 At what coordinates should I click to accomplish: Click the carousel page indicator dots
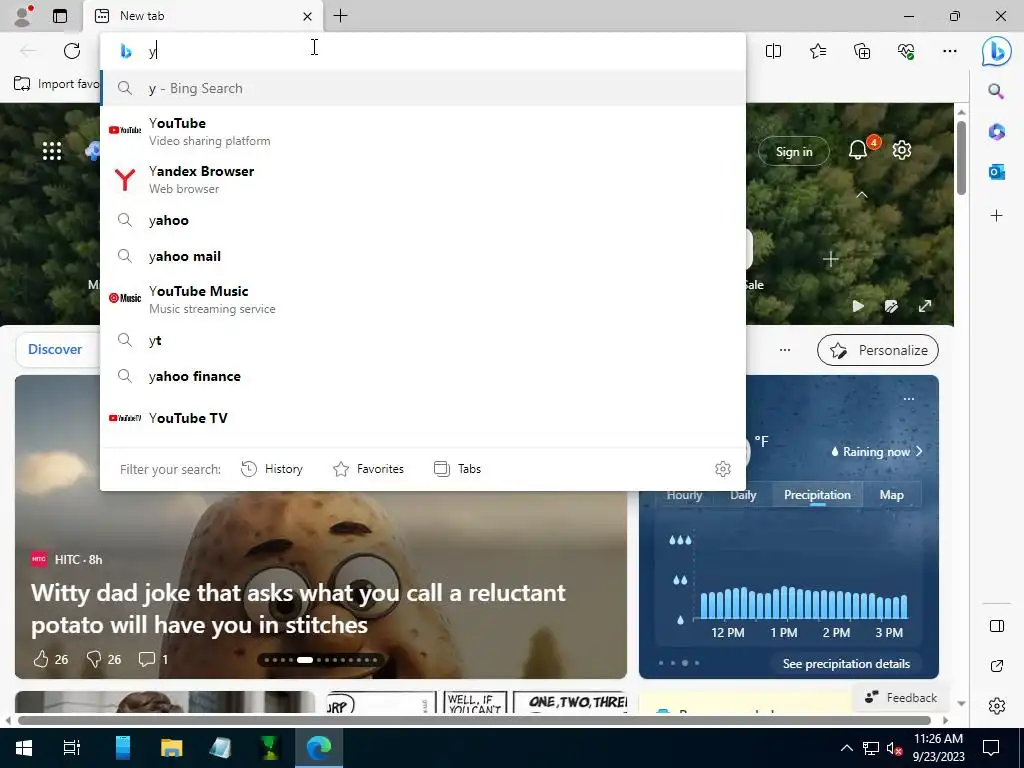pyautogui.click(x=321, y=660)
